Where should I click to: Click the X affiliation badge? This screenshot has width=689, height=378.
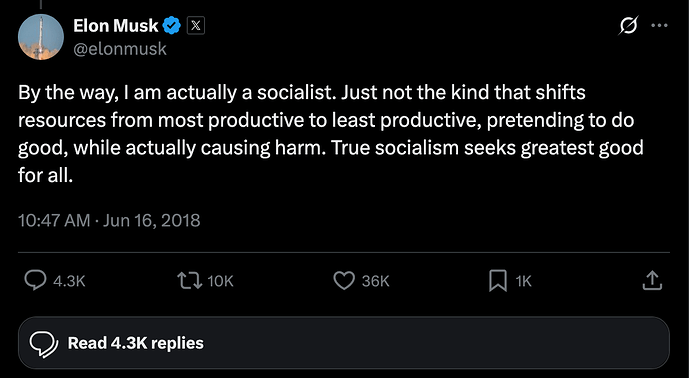coord(196,25)
